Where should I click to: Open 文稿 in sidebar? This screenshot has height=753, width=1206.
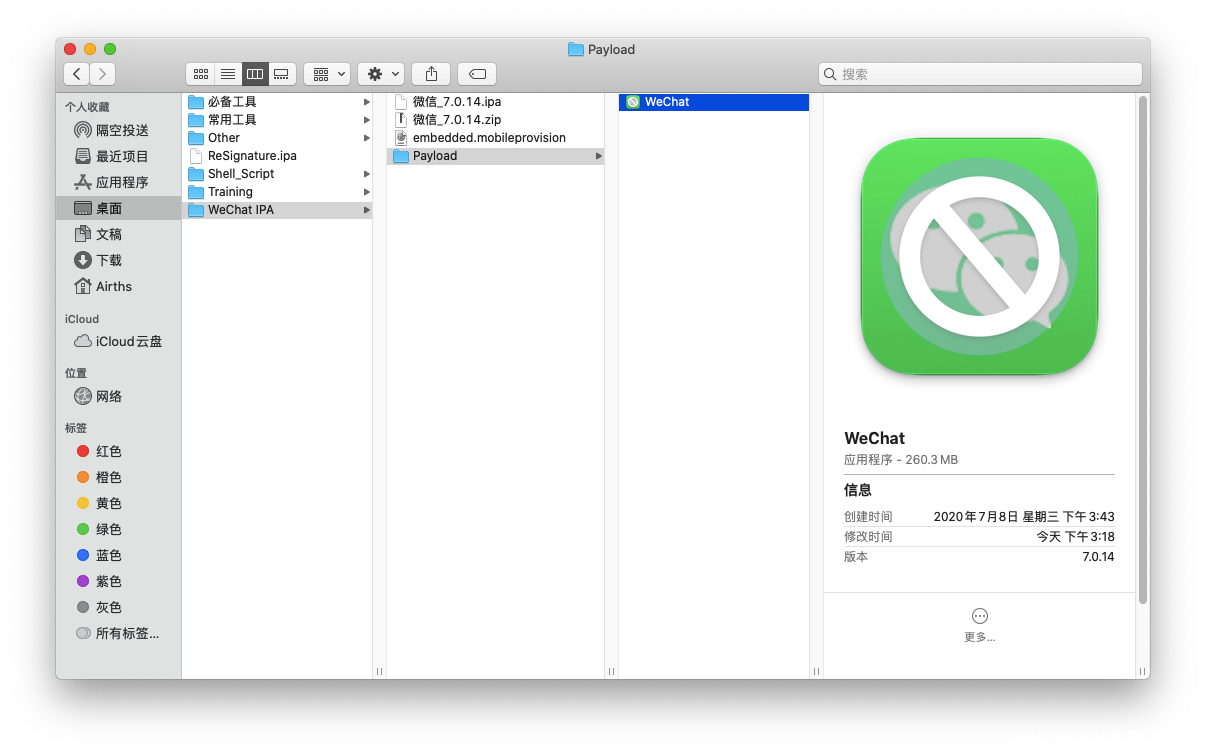119,234
